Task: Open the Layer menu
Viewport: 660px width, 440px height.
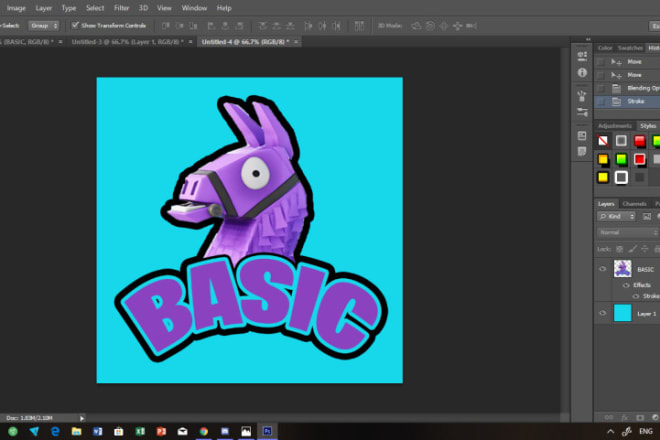Action: coord(43,8)
